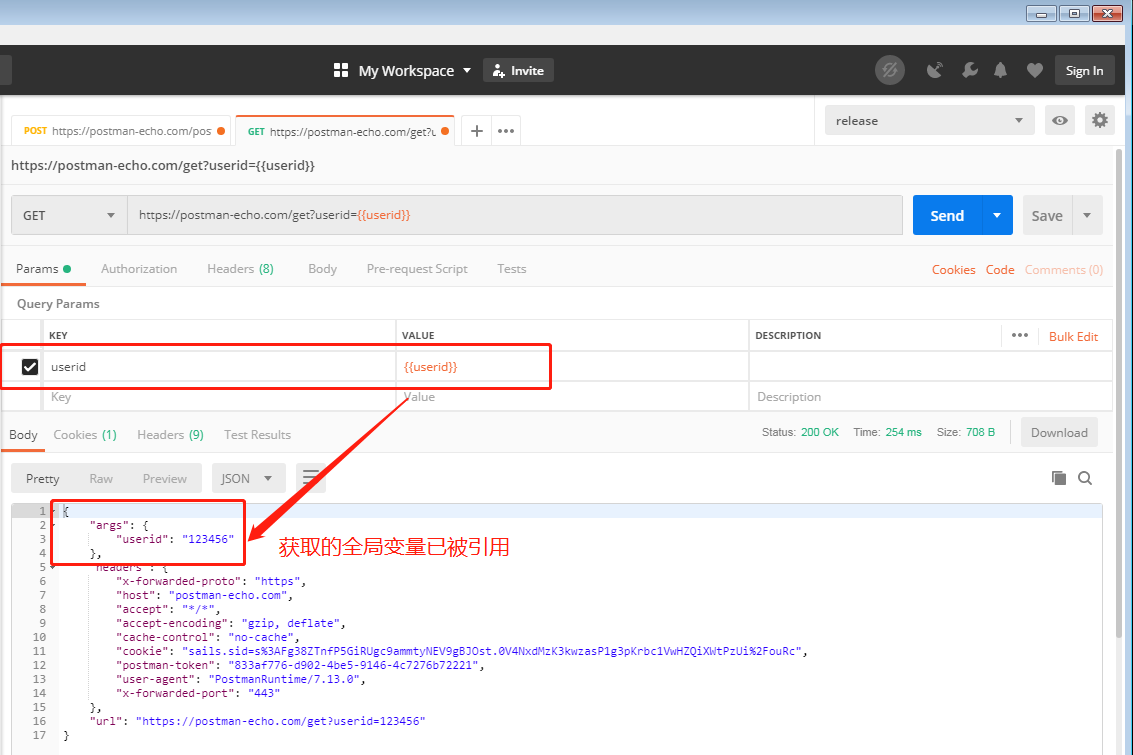1133x755 pixels.
Task: Open settings wrench icon in header
Action: pos(970,70)
